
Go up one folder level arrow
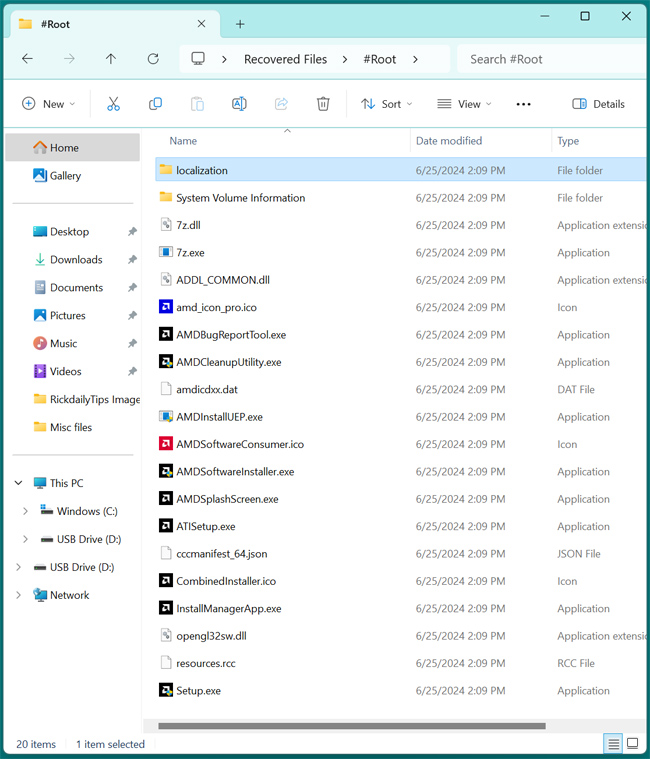point(111,59)
